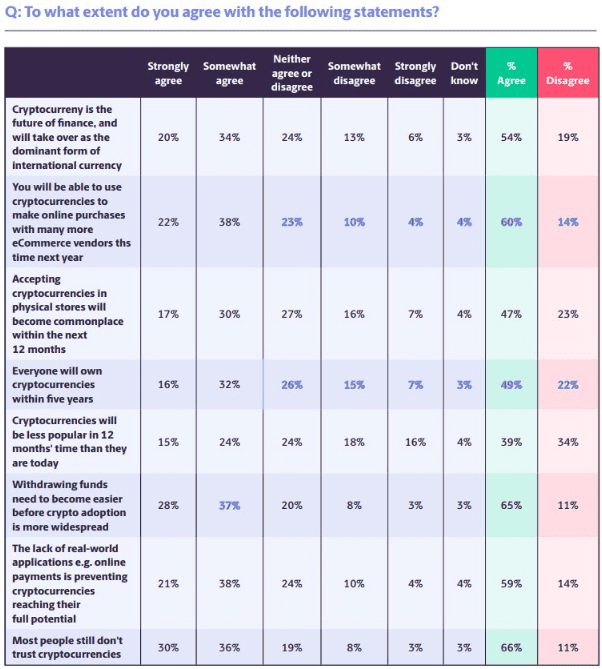The image size is (602, 669).
Task: Select 'Neither agree or disagree' column header
Action: (x=291, y=72)
